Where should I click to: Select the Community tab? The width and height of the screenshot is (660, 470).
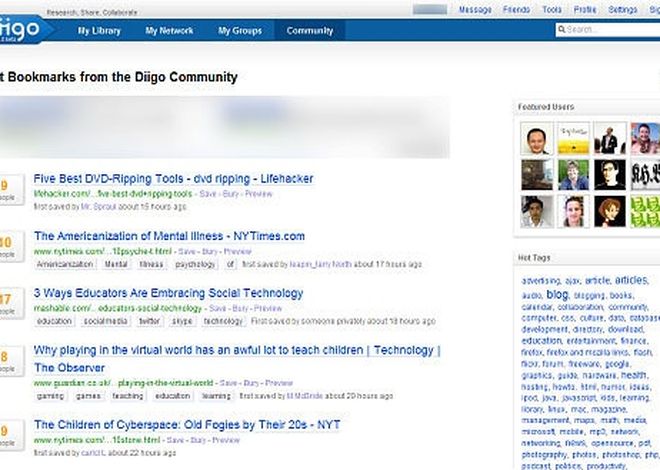pos(310,31)
